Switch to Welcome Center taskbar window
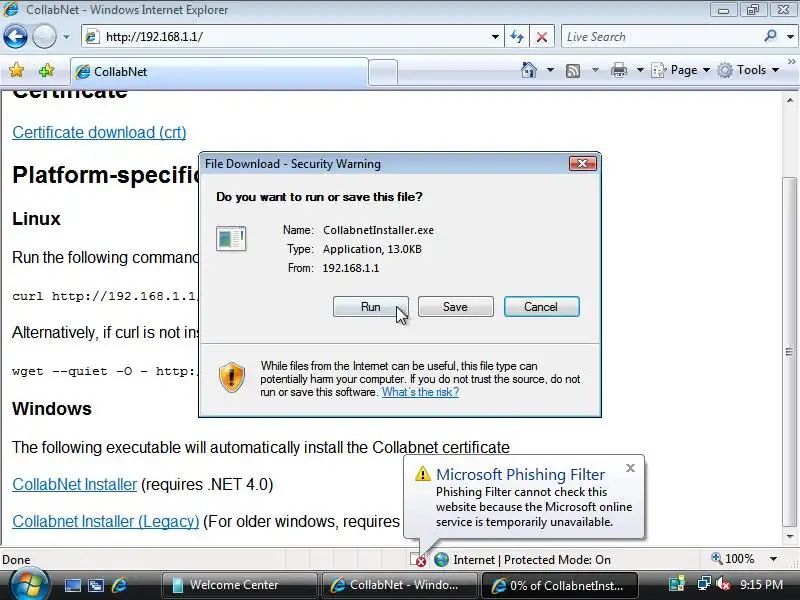Viewport: 800px width, 600px height. tap(239, 585)
